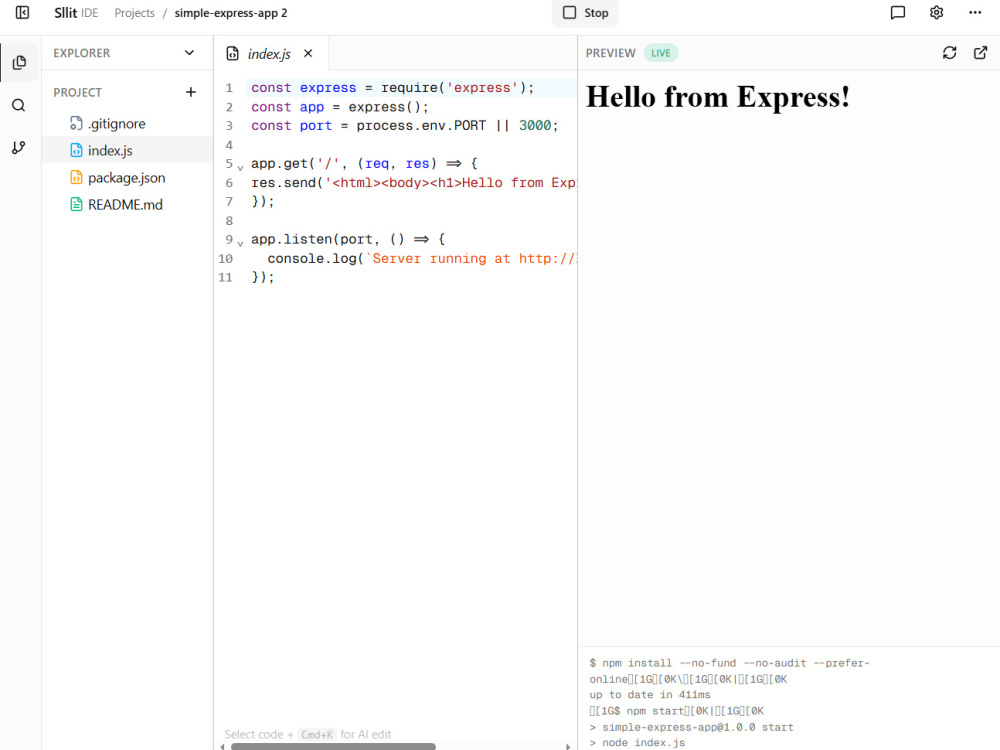Click the simple-express-app 2 project name
This screenshot has width=1000, height=750.
click(x=231, y=13)
